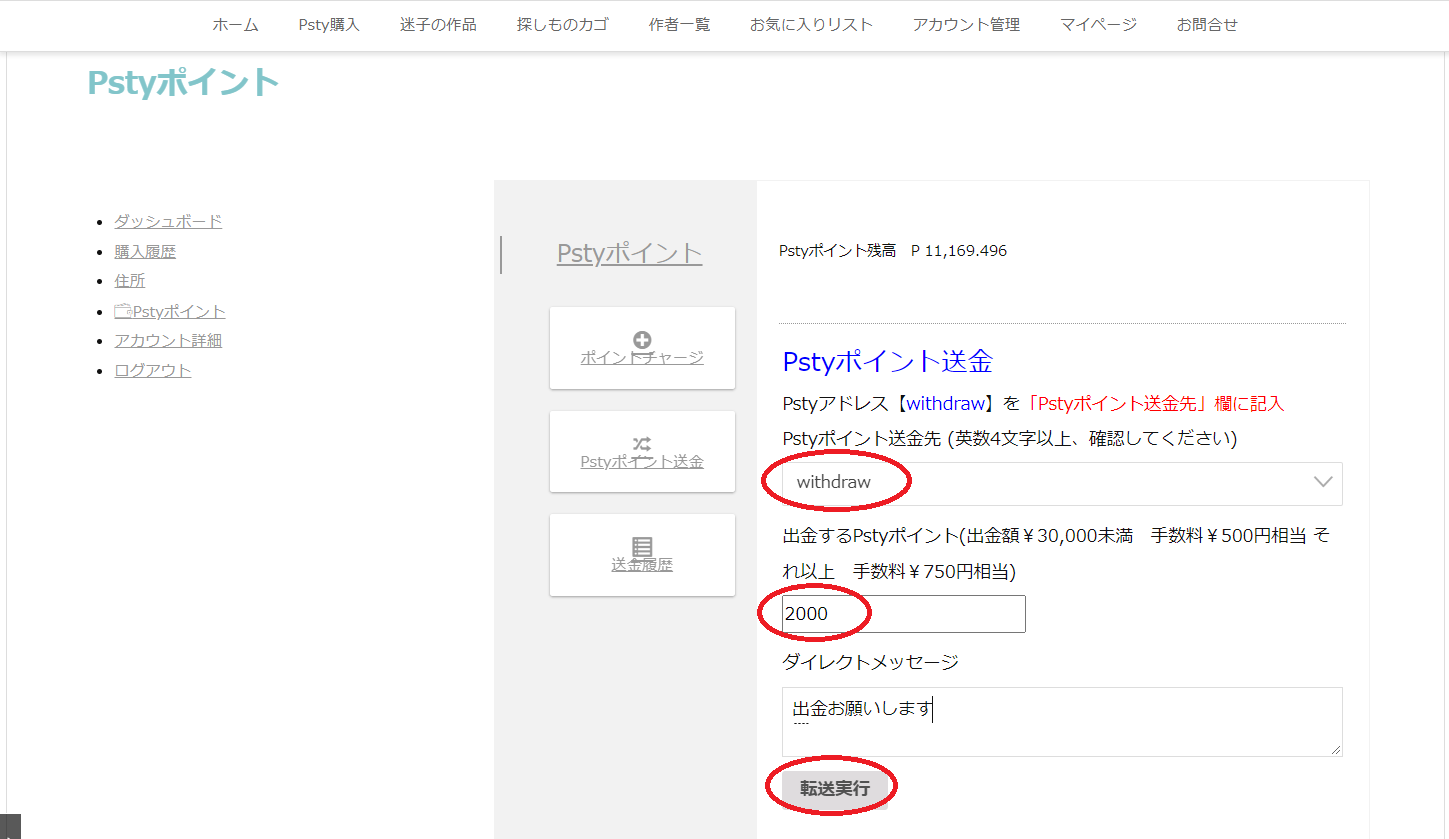
Task: Open 購入履歴 sidebar link
Action: 145,252
